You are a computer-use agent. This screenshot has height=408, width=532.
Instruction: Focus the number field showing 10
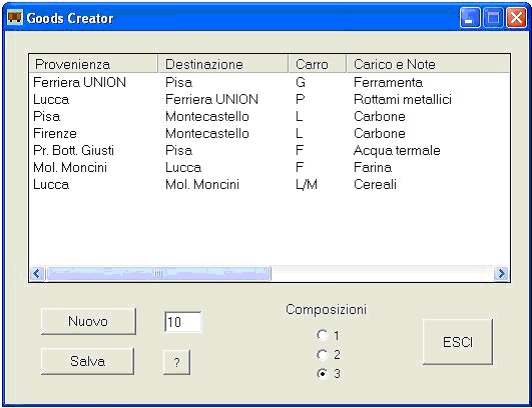(183, 322)
